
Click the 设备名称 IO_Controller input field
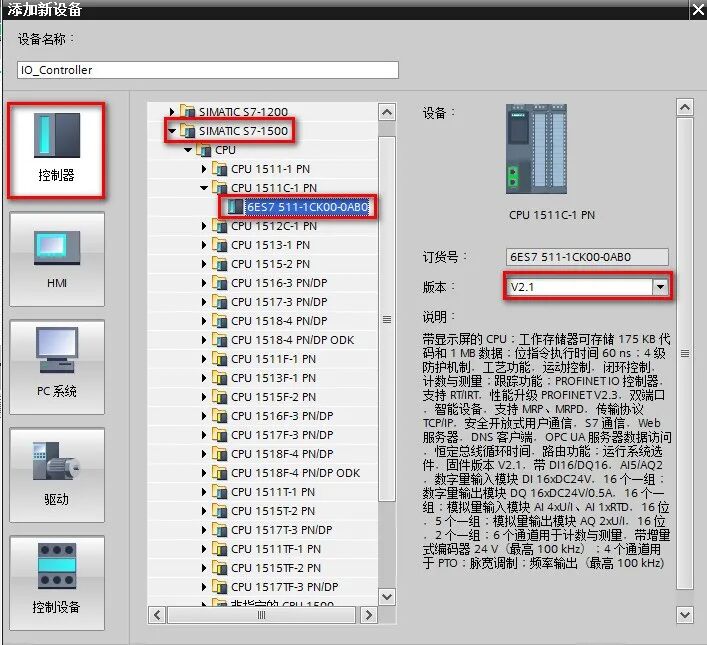coord(208,70)
